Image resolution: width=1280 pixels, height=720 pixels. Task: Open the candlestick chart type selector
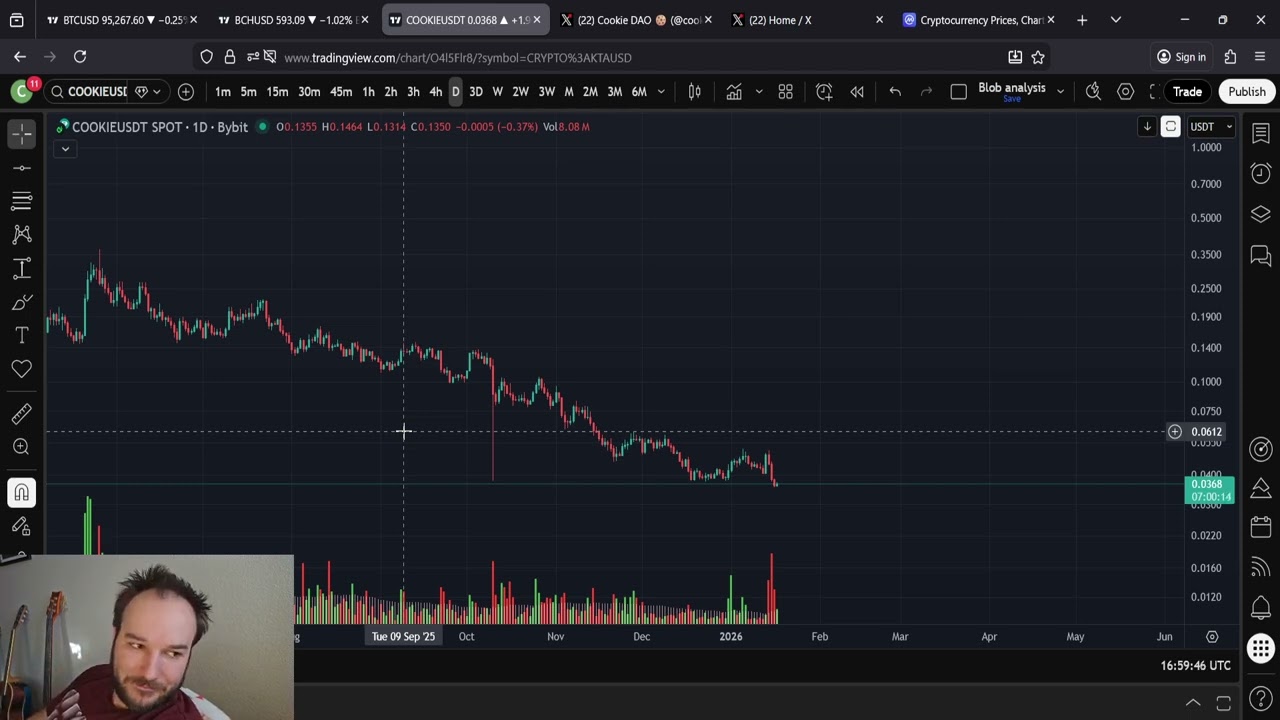[694, 92]
